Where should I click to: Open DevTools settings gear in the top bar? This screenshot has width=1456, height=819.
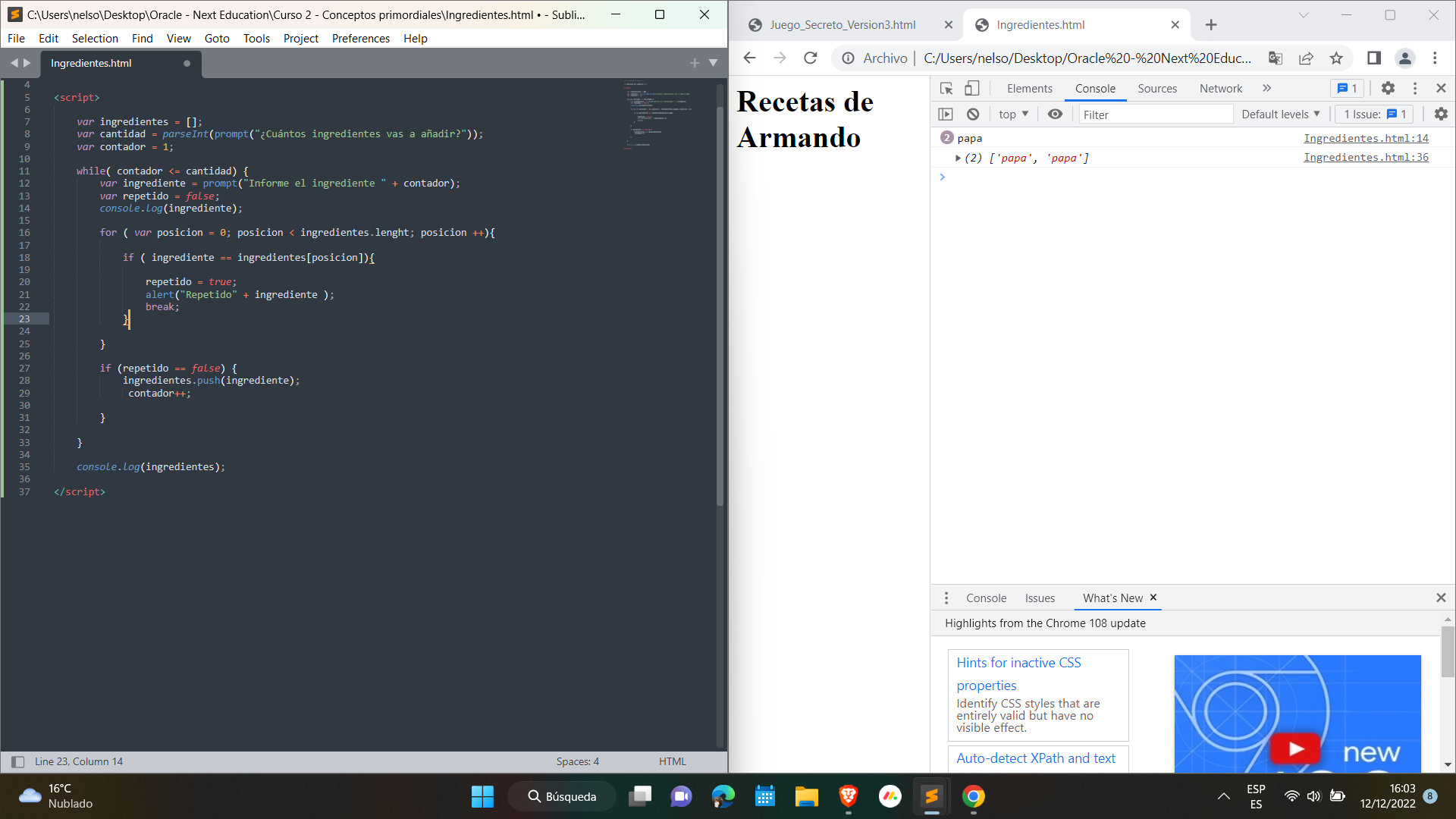1388,89
